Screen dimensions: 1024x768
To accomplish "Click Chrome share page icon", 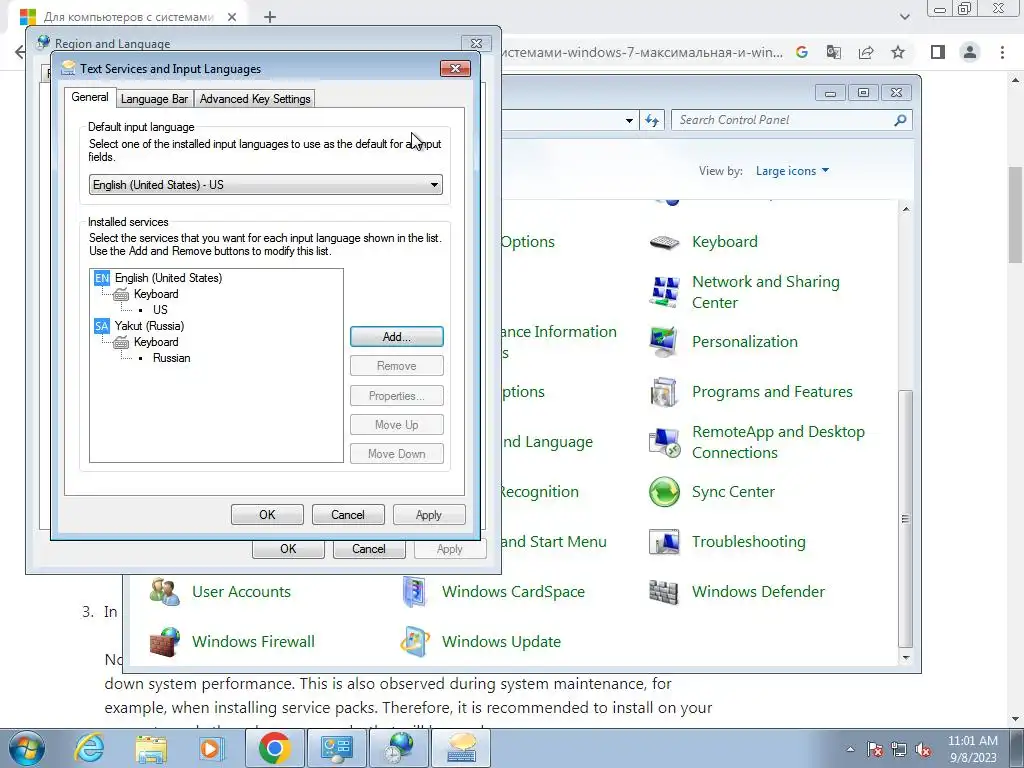I will pyautogui.click(x=866, y=52).
